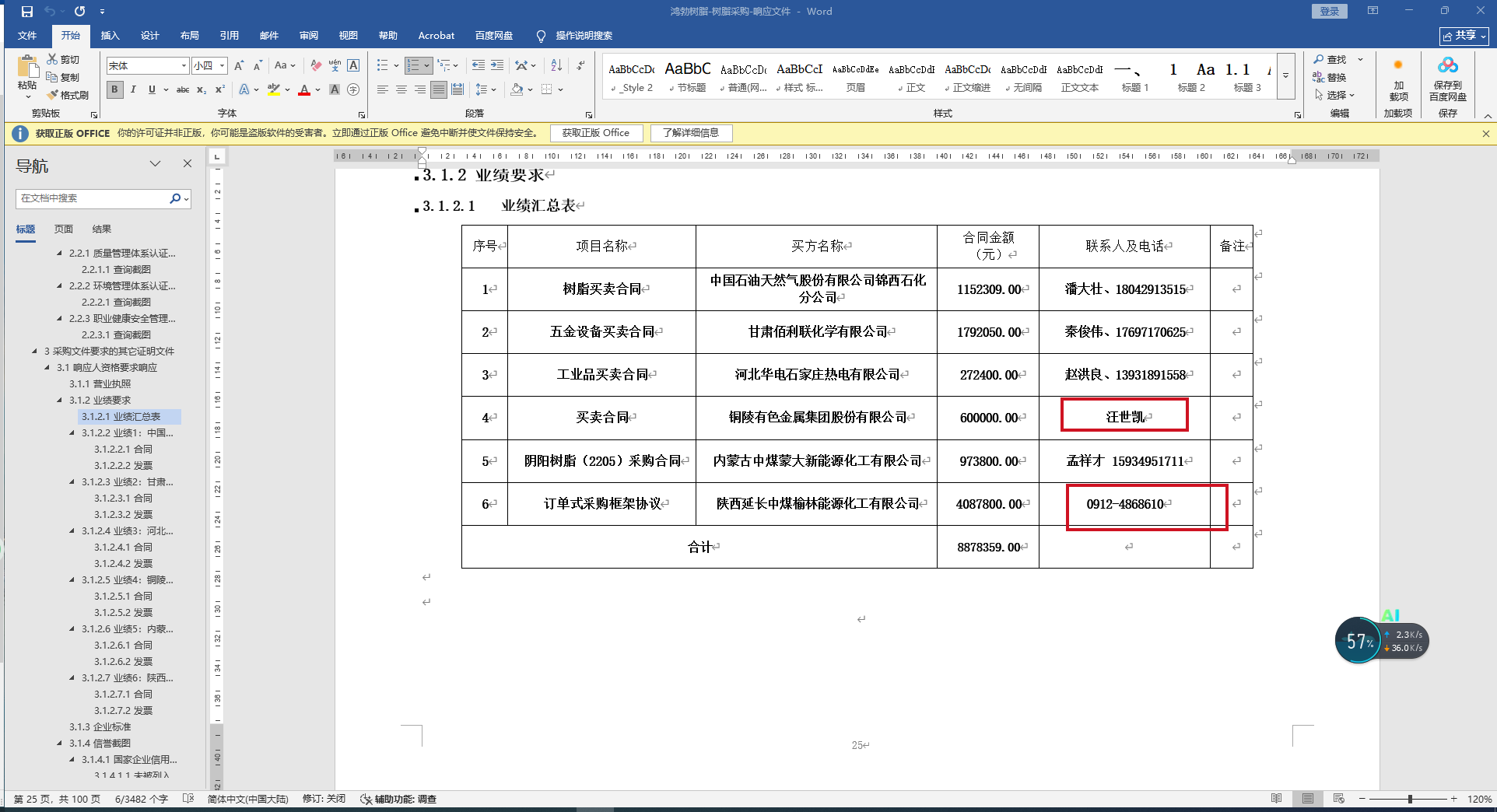Image resolution: width=1497 pixels, height=812 pixels.
Task: Copy selection with 复制
Action: click(x=63, y=77)
